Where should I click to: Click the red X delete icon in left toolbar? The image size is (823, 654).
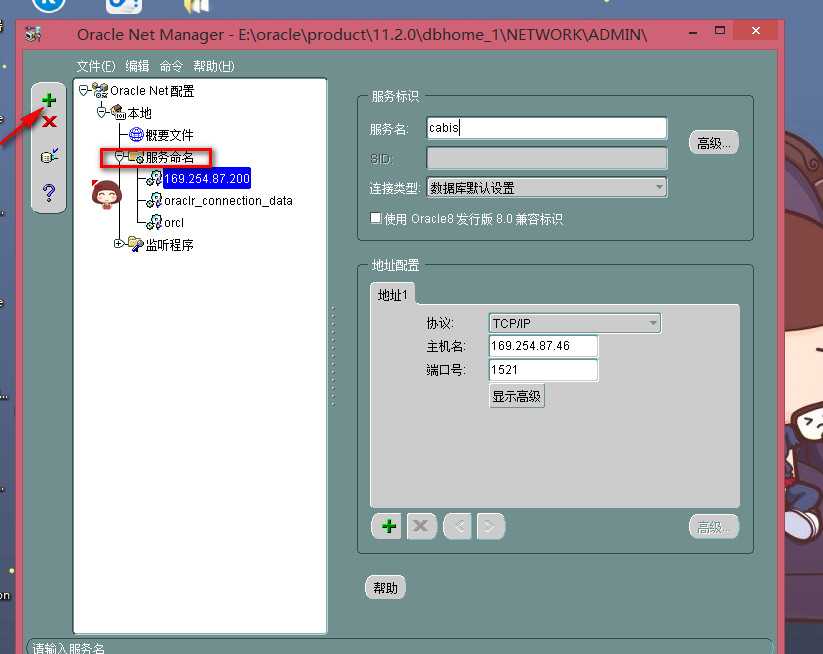pyautogui.click(x=49, y=122)
